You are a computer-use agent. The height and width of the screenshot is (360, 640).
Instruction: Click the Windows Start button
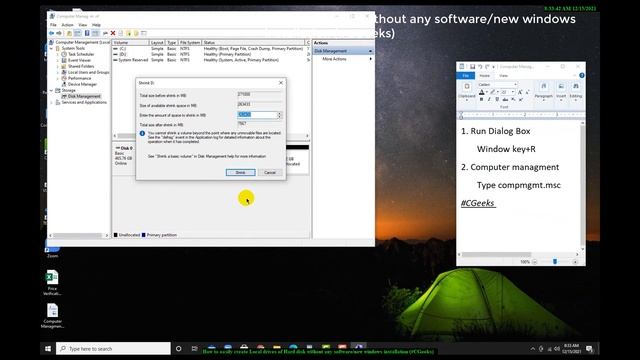(48, 349)
